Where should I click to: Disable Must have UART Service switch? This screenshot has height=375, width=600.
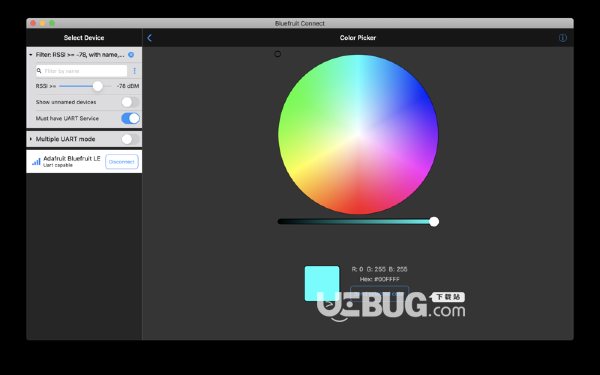coord(130,118)
